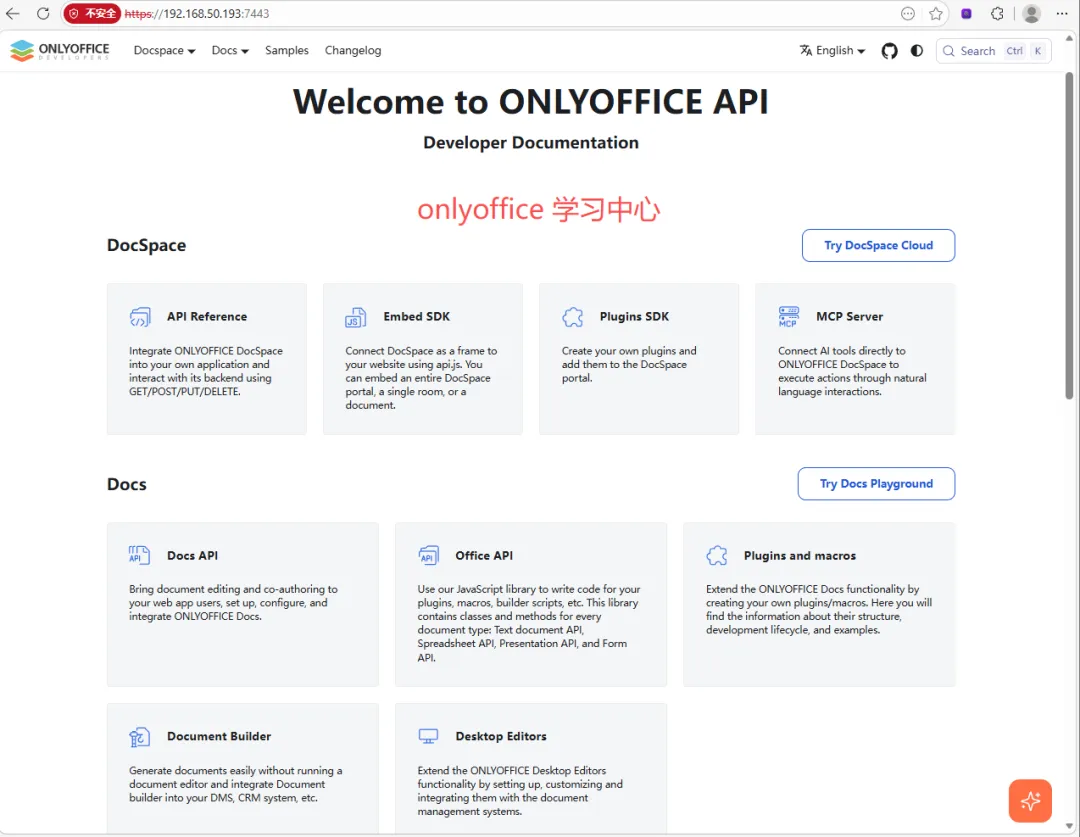Image resolution: width=1080 pixels, height=837 pixels.
Task: Click text 'management systems.'
Action: 470,812
